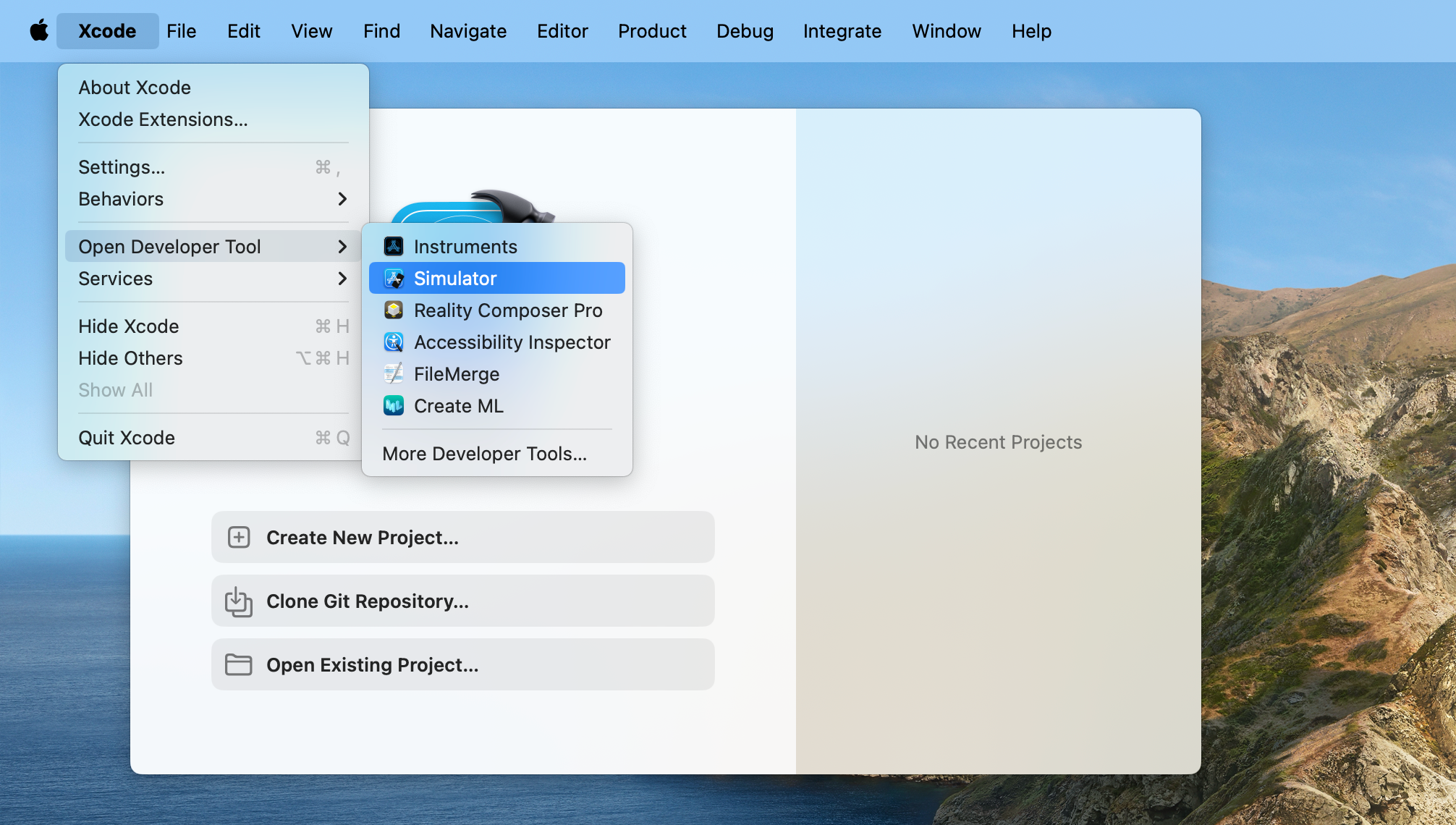Launch Create ML from the submenu

coord(497,406)
